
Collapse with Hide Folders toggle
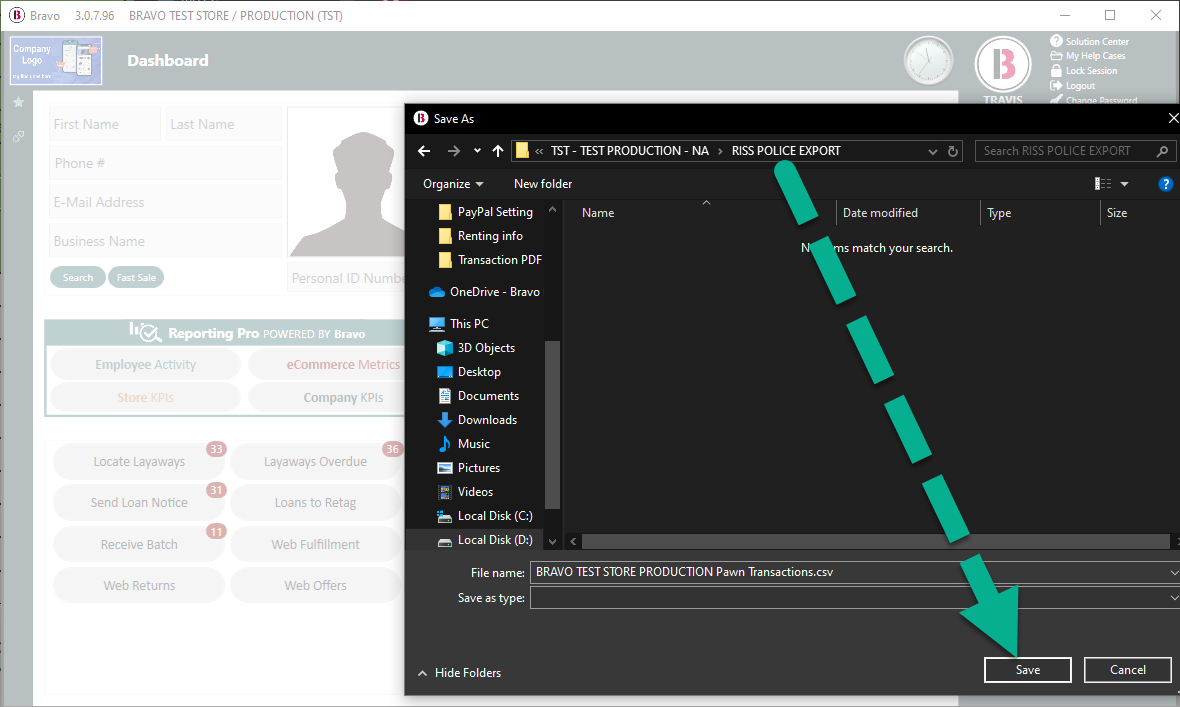pyautogui.click(x=460, y=672)
